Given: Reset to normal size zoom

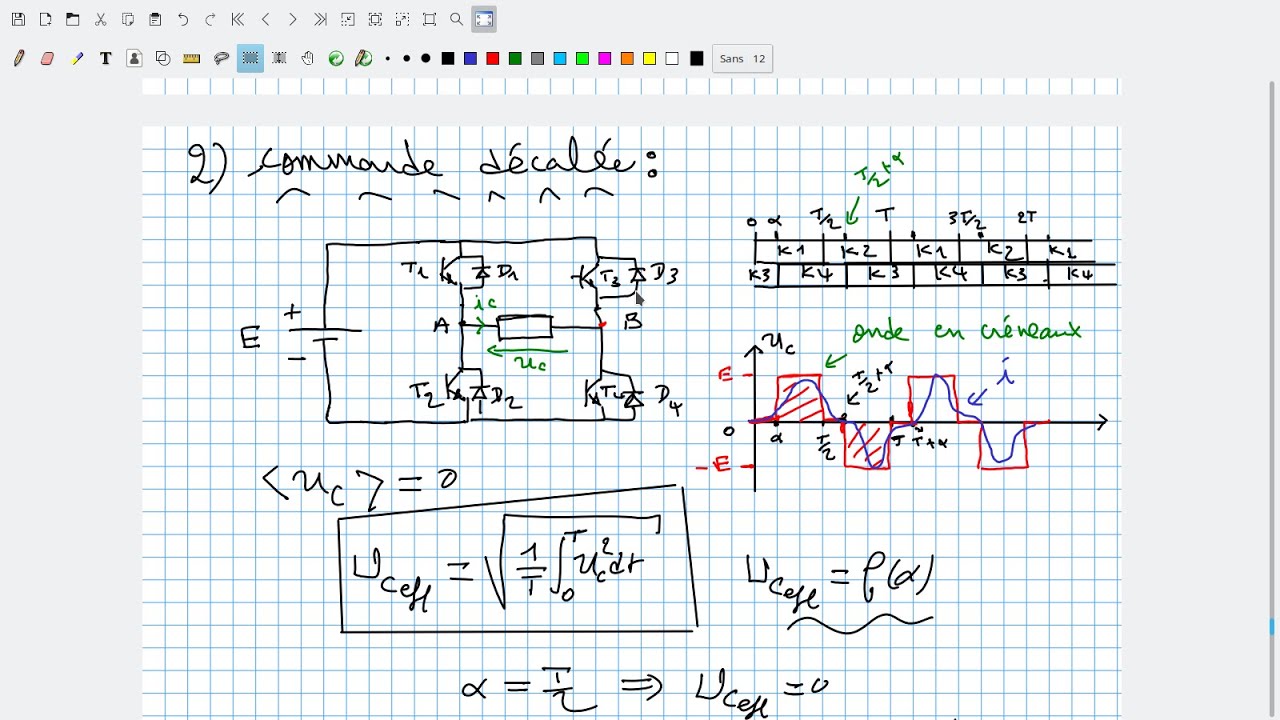Looking at the screenshot, I should (x=429, y=19).
